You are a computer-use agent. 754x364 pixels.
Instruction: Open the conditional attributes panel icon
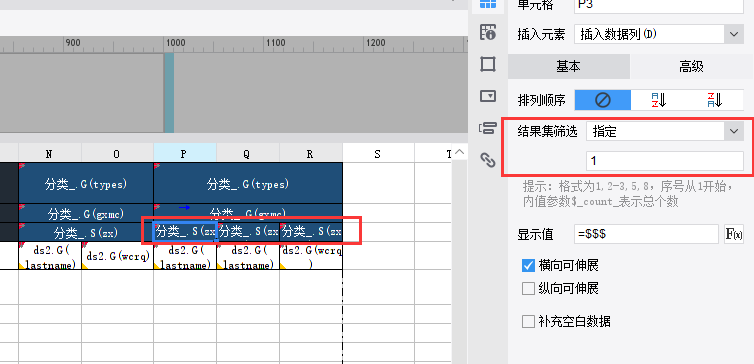[488, 128]
